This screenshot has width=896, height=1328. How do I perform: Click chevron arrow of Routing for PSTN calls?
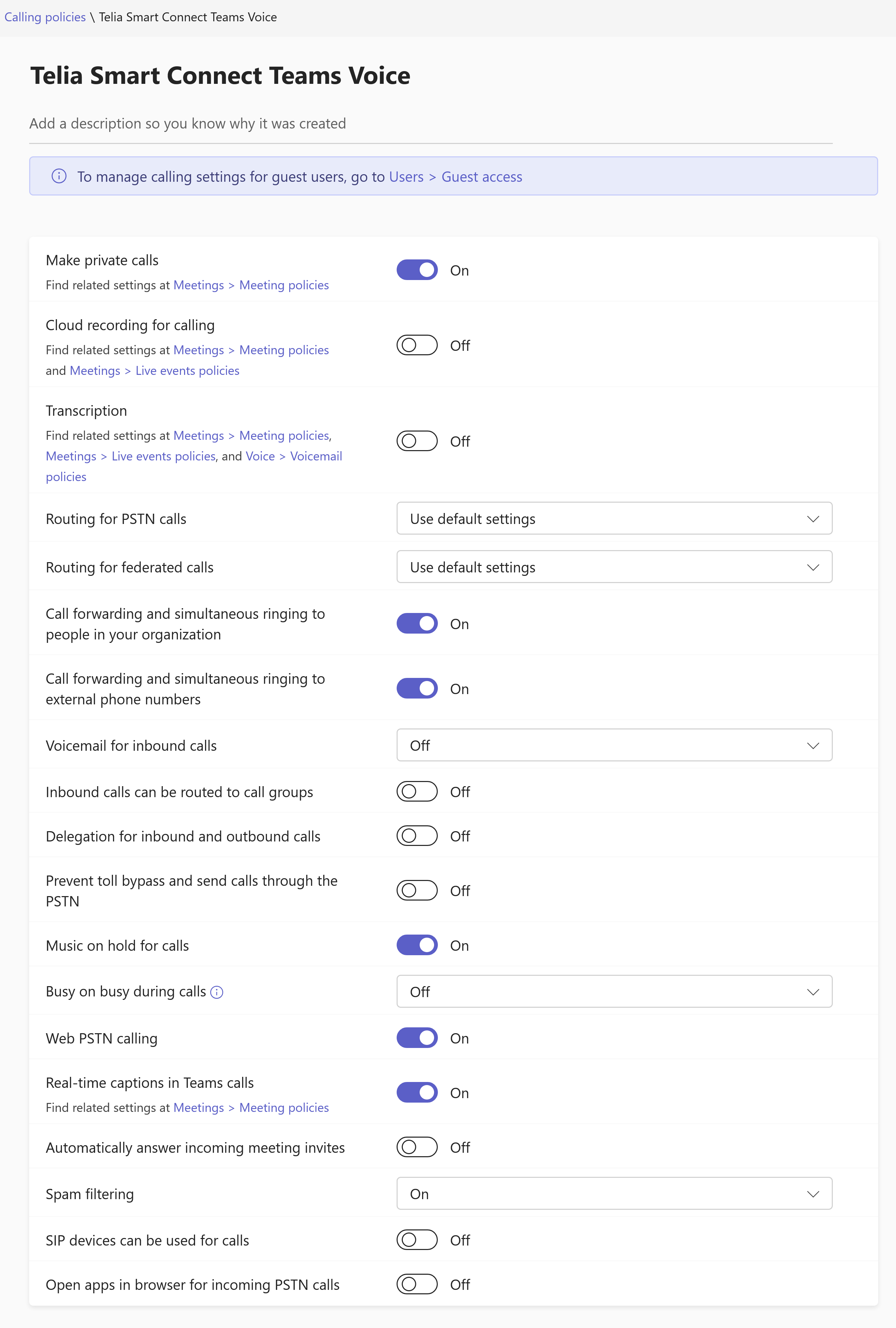[x=813, y=519]
